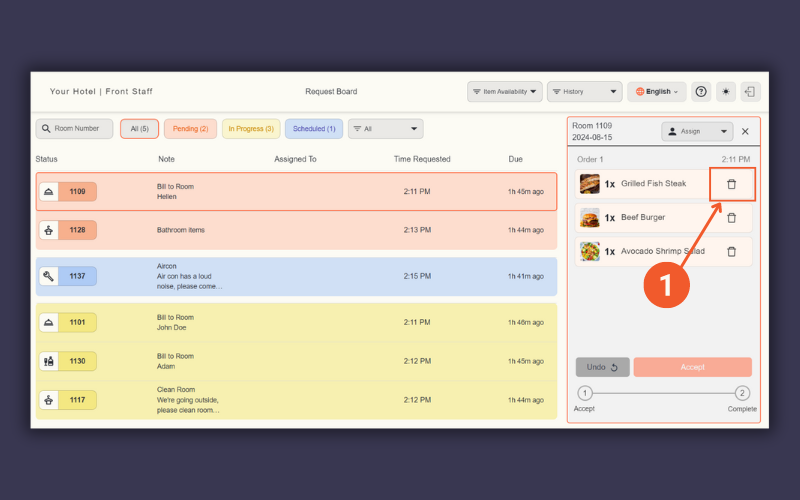Image resolution: width=800 pixels, height=500 pixels.
Task: Click wrench icon for room 1137
Action: [48, 276]
